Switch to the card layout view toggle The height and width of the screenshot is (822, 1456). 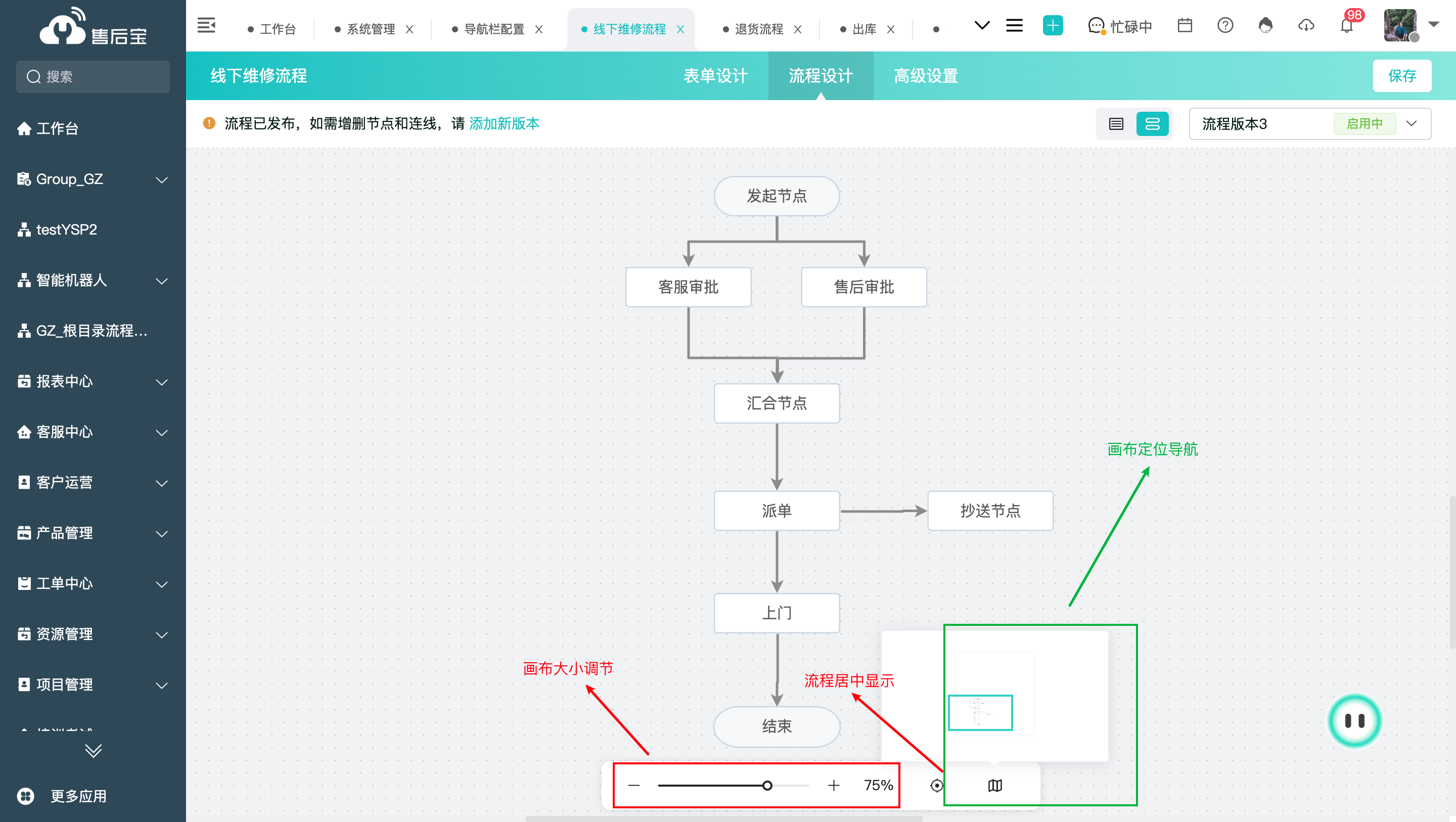[x=1153, y=124]
